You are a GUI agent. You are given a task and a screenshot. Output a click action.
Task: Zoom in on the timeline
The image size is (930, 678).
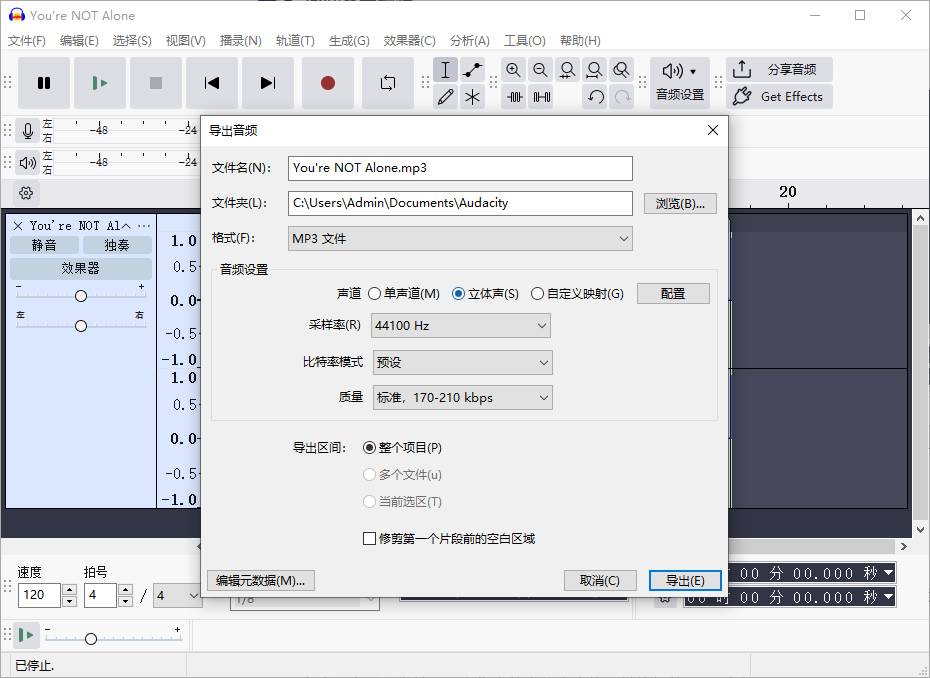tap(513, 69)
